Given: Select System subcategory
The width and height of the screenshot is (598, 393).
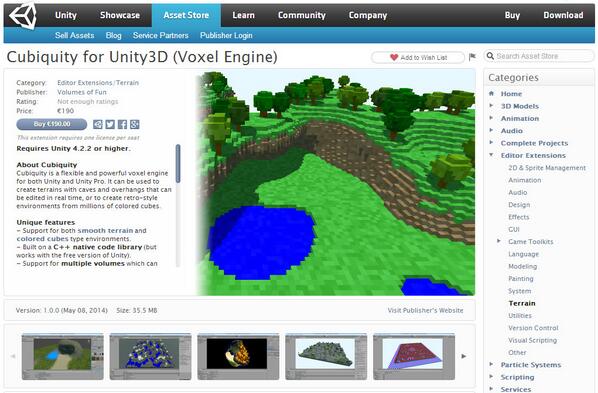Looking at the screenshot, I should [519, 291].
